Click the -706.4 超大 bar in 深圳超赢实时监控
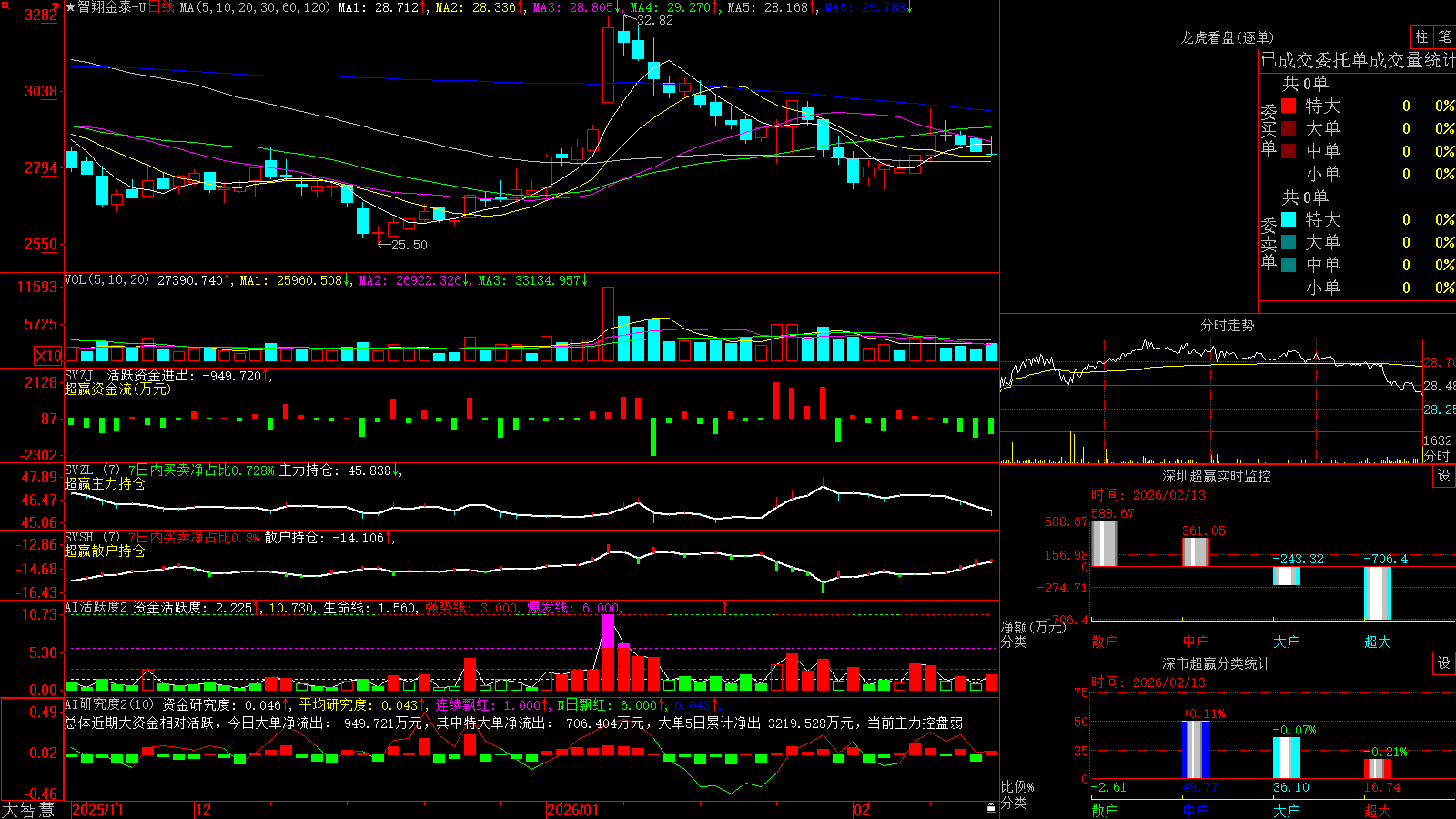 [1378, 593]
